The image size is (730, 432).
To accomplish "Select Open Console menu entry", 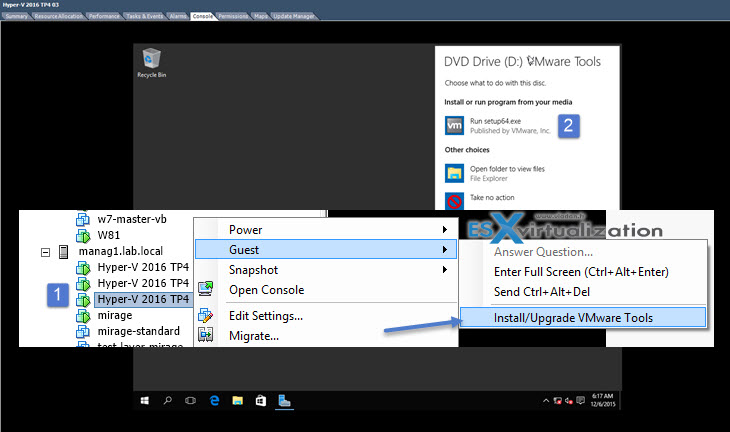I will coord(326,290).
